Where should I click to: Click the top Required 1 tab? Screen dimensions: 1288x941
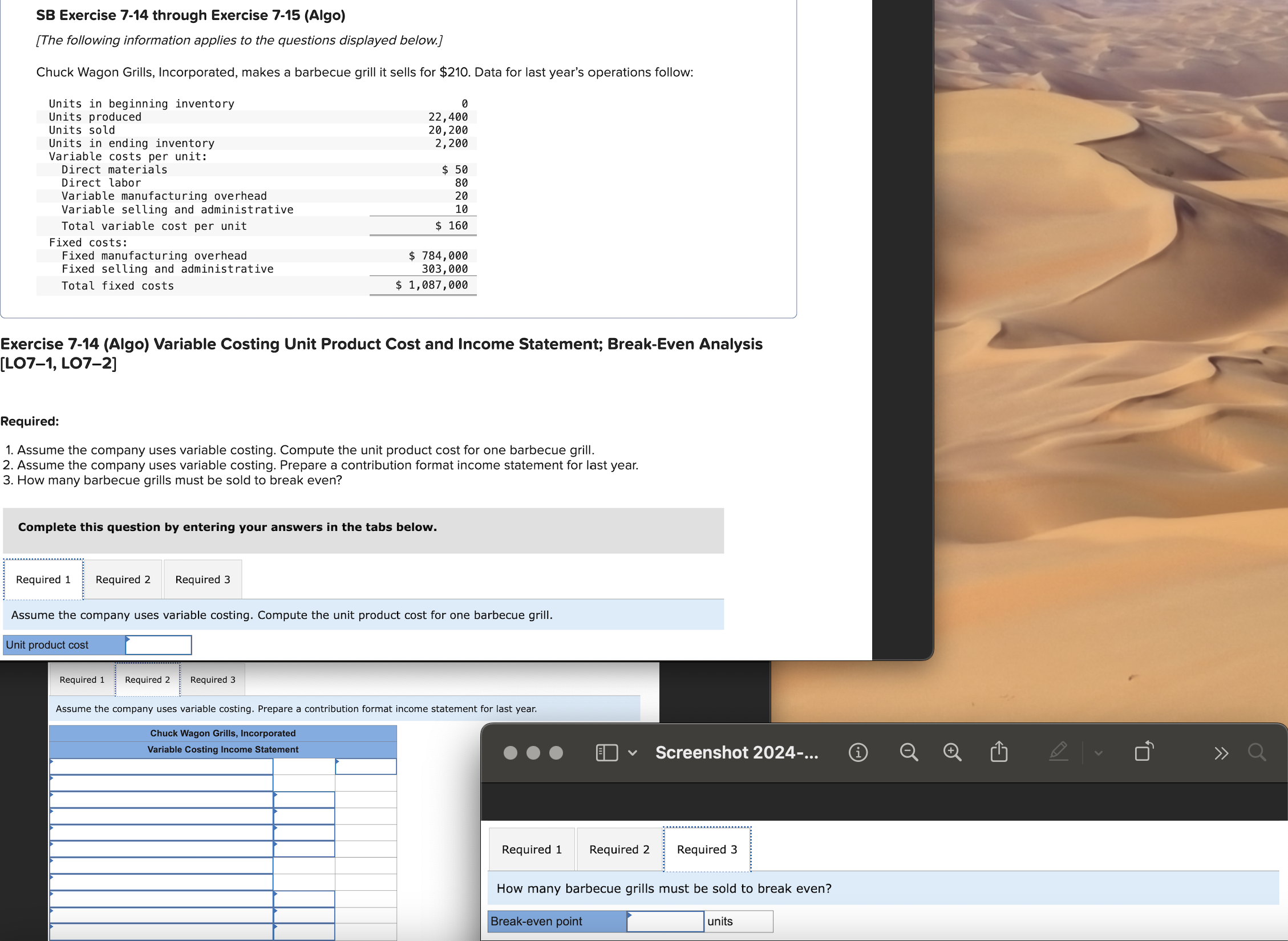pos(43,579)
